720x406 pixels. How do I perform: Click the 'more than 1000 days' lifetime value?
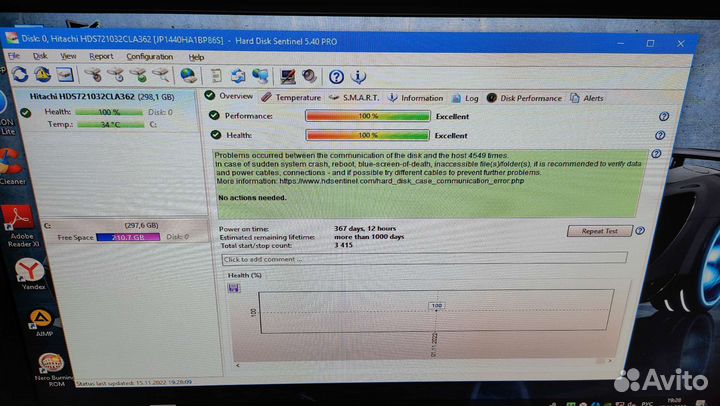pos(369,237)
